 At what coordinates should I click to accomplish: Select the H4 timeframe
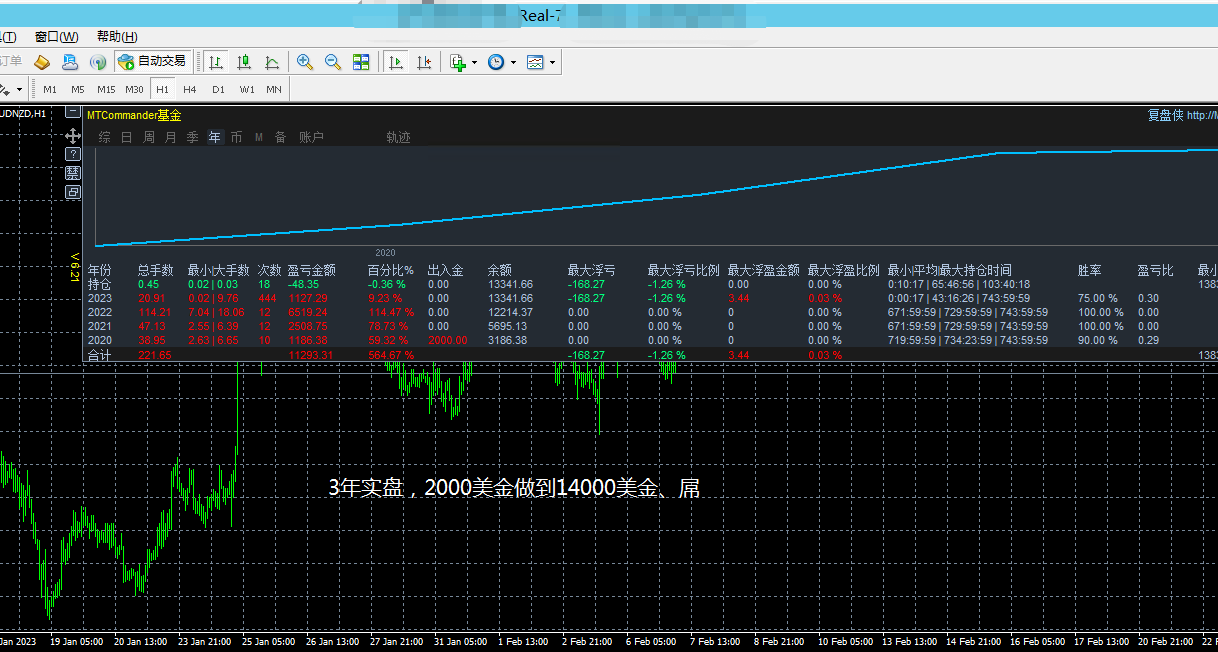tap(190, 89)
